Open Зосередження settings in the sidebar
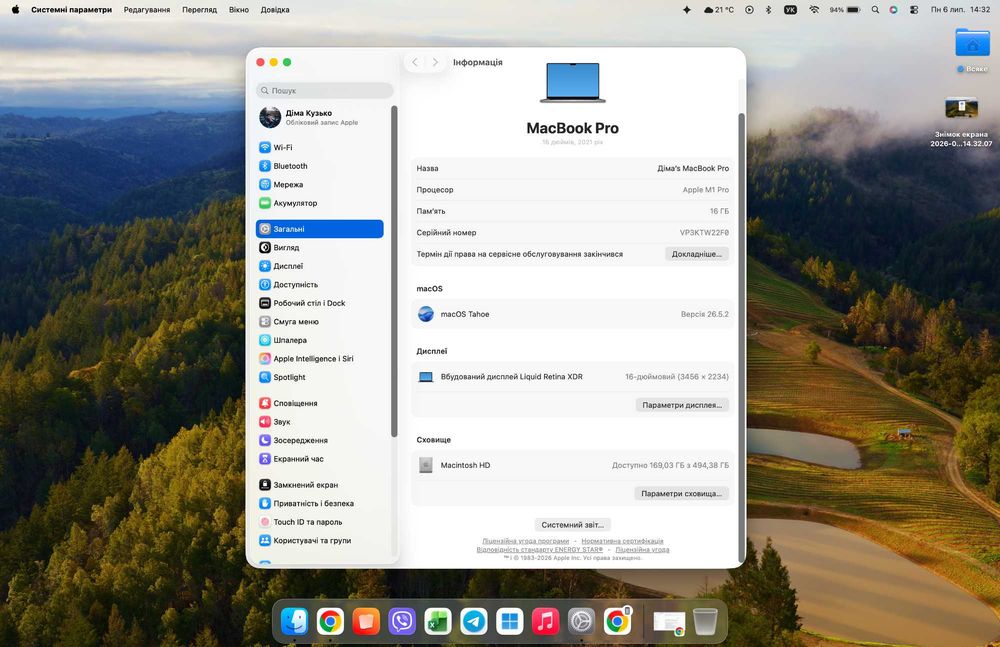Screen dimensions: 1000x647 click(x=320, y=440)
